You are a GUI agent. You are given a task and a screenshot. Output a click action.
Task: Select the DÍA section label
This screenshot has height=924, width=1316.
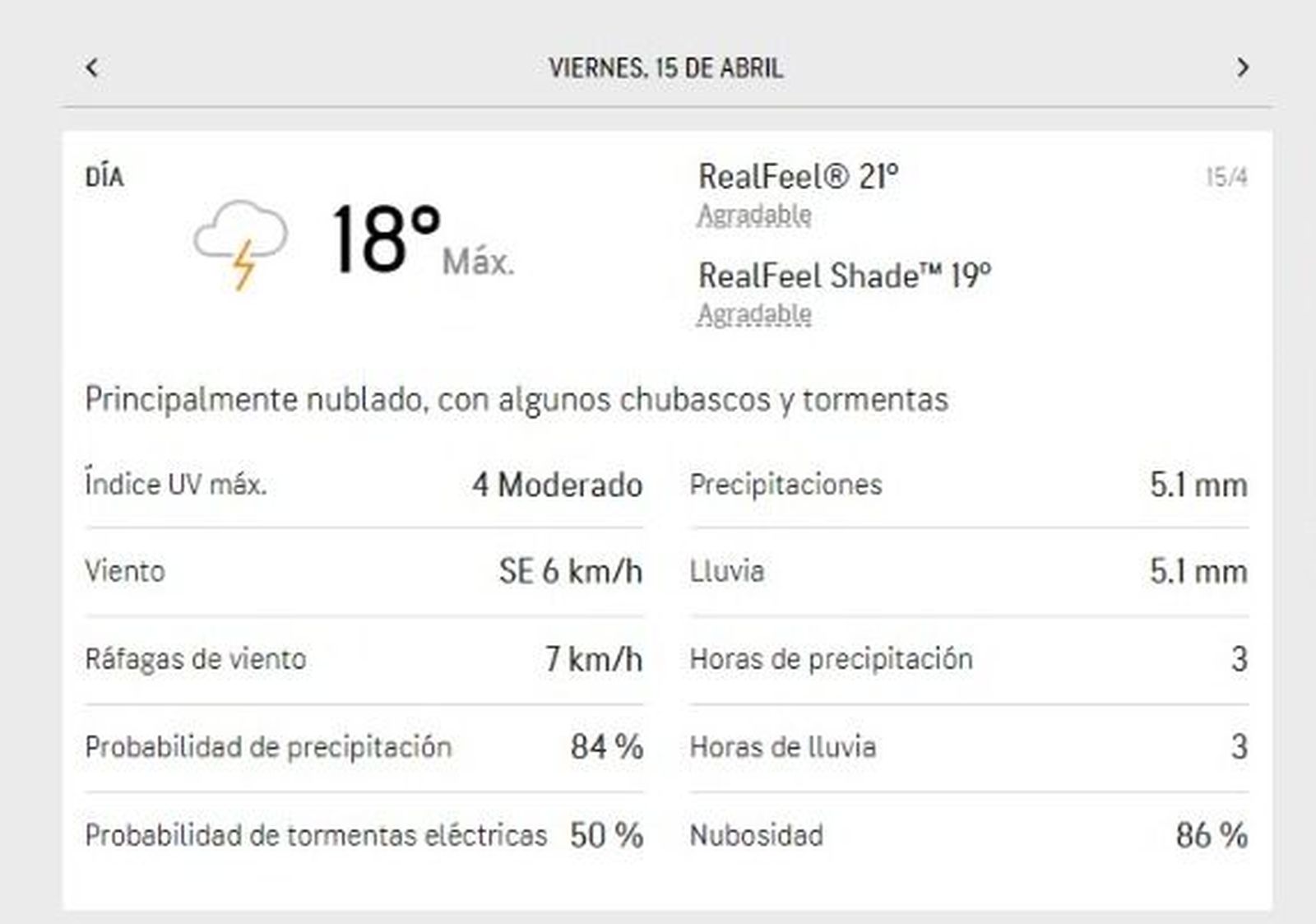coord(100,174)
